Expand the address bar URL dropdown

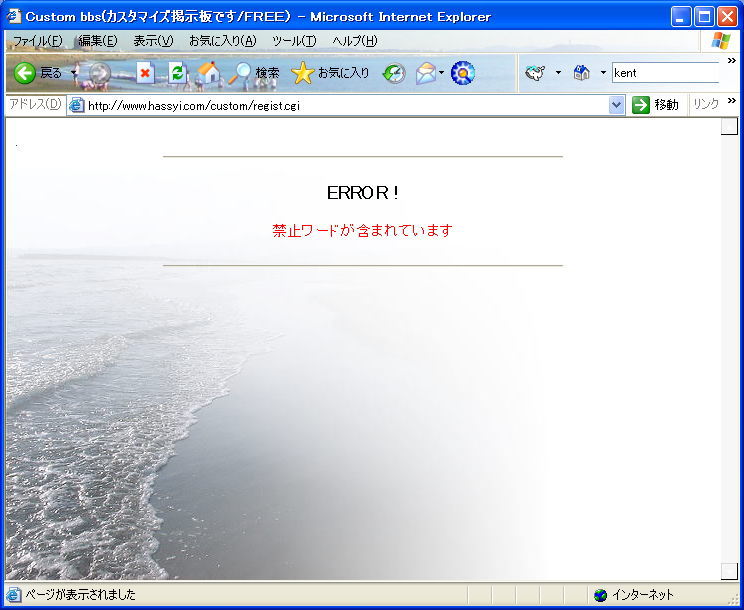[x=616, y=105]
